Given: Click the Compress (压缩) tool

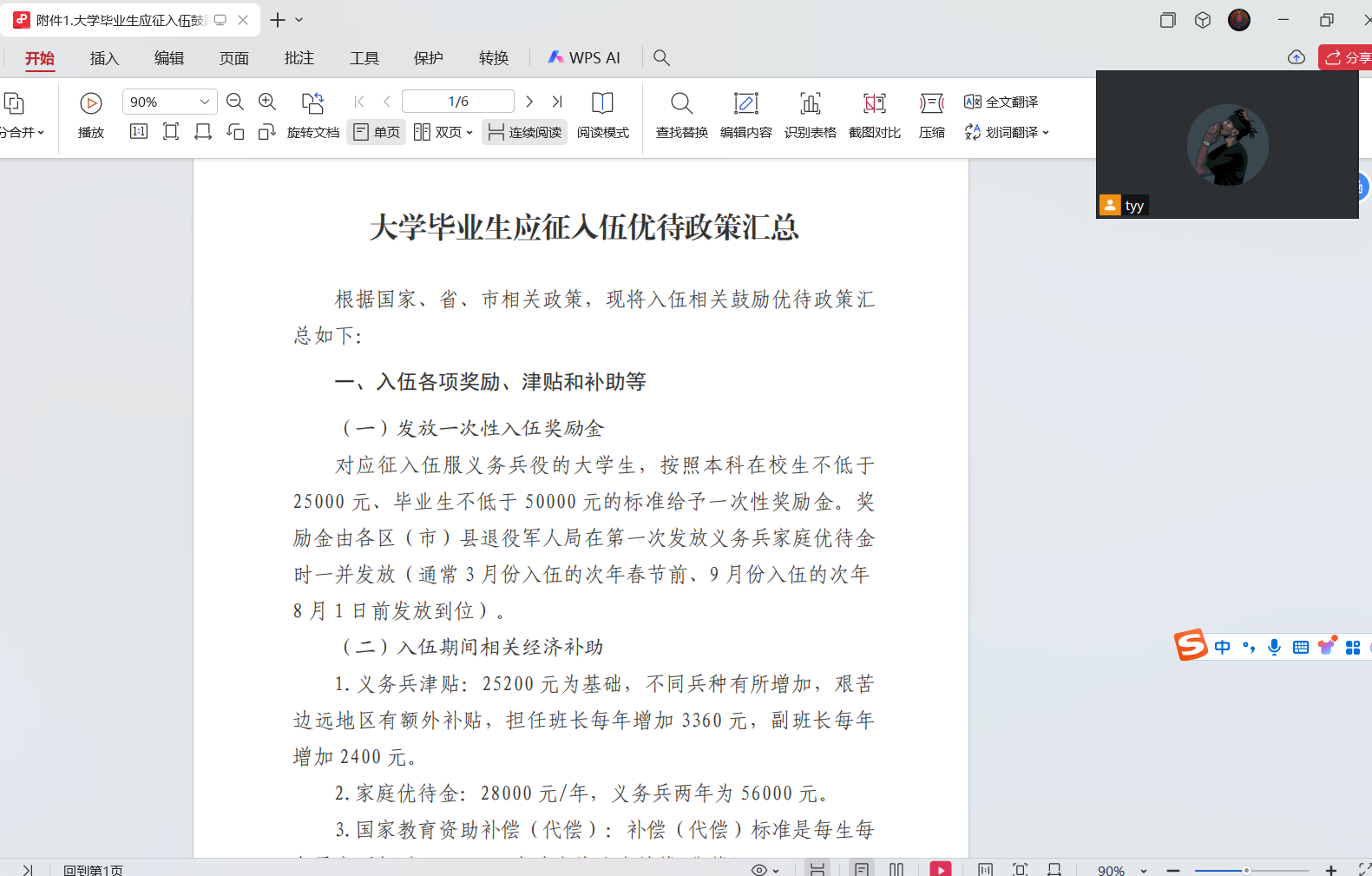Looking at the screenshot, I should coord(931,115).
